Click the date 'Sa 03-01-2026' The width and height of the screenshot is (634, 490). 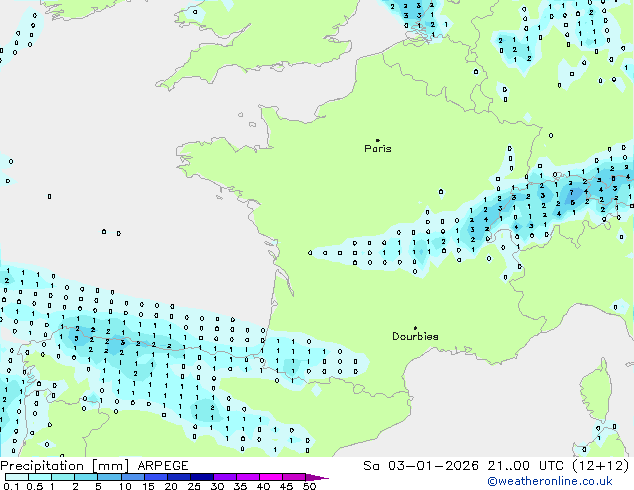click(421, 466)
